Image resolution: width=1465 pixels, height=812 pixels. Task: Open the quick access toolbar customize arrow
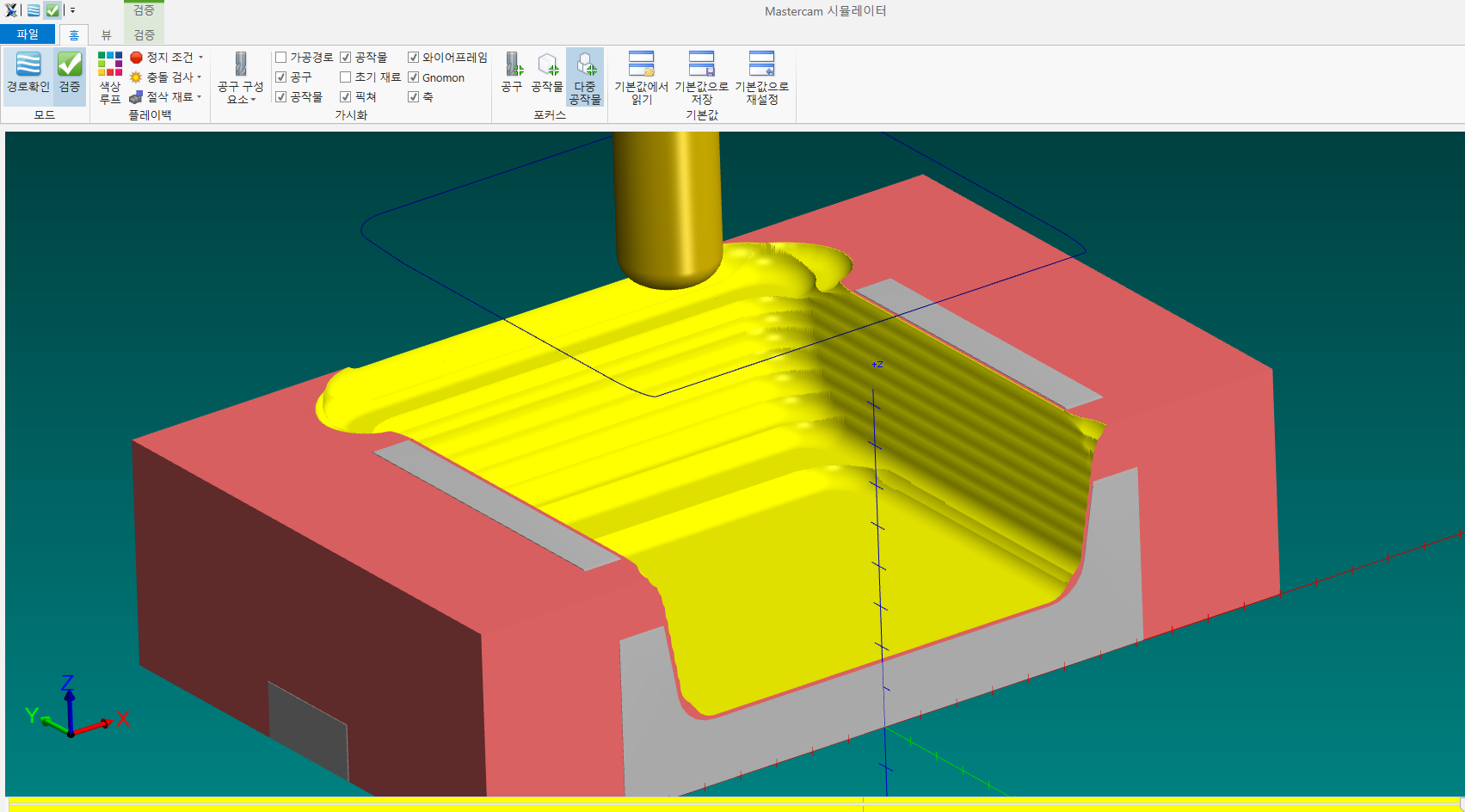pyautogui.click(x=73, y=11)
